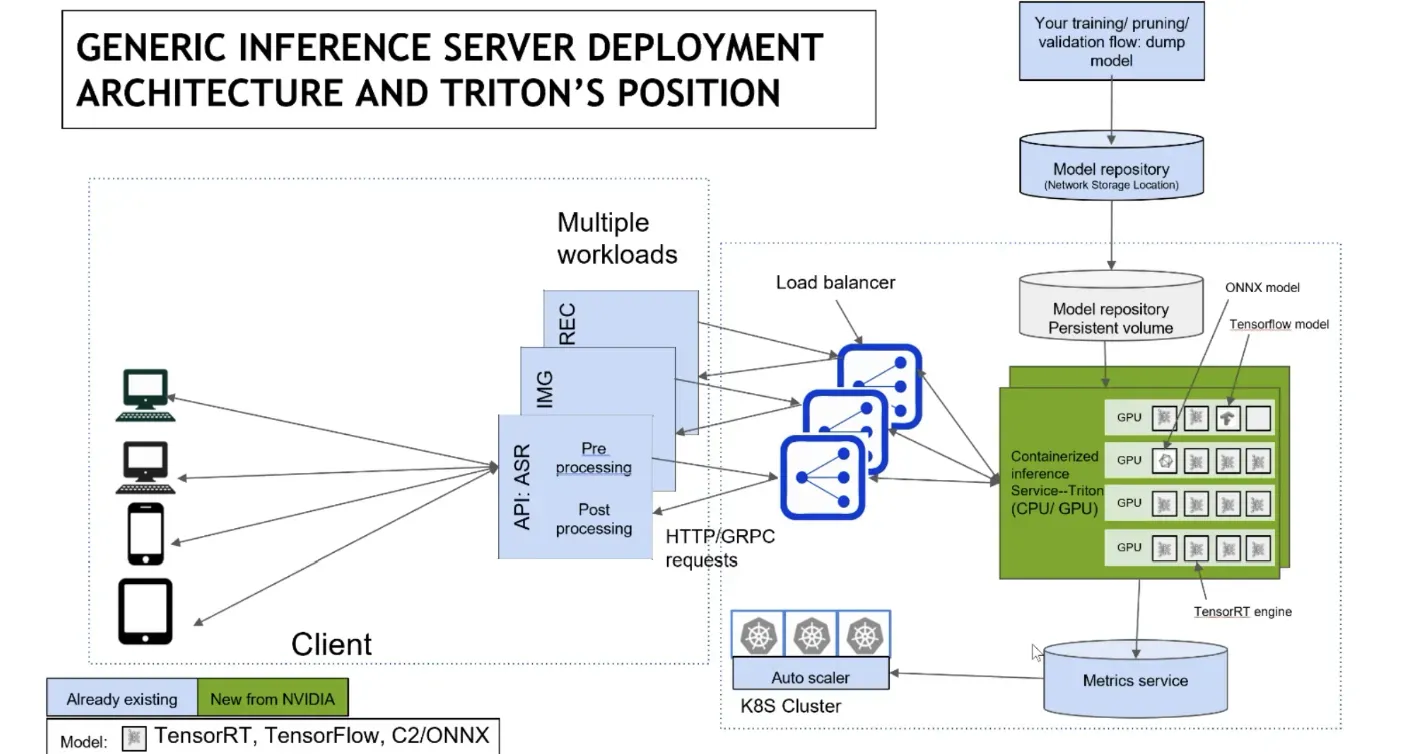Select the rightmost Kubernetes wheel icon
The height and width of the screenshot is (754, 1420).
[x=863, y=634]
